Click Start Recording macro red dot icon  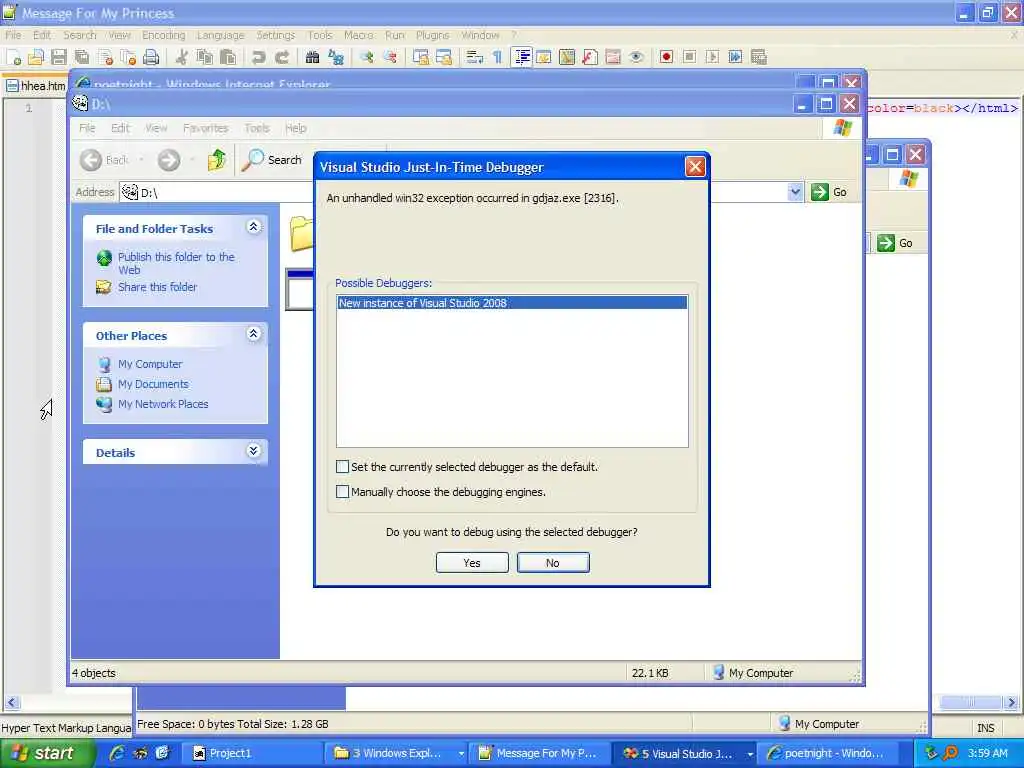pyautogui.click(x=666, y=57)
